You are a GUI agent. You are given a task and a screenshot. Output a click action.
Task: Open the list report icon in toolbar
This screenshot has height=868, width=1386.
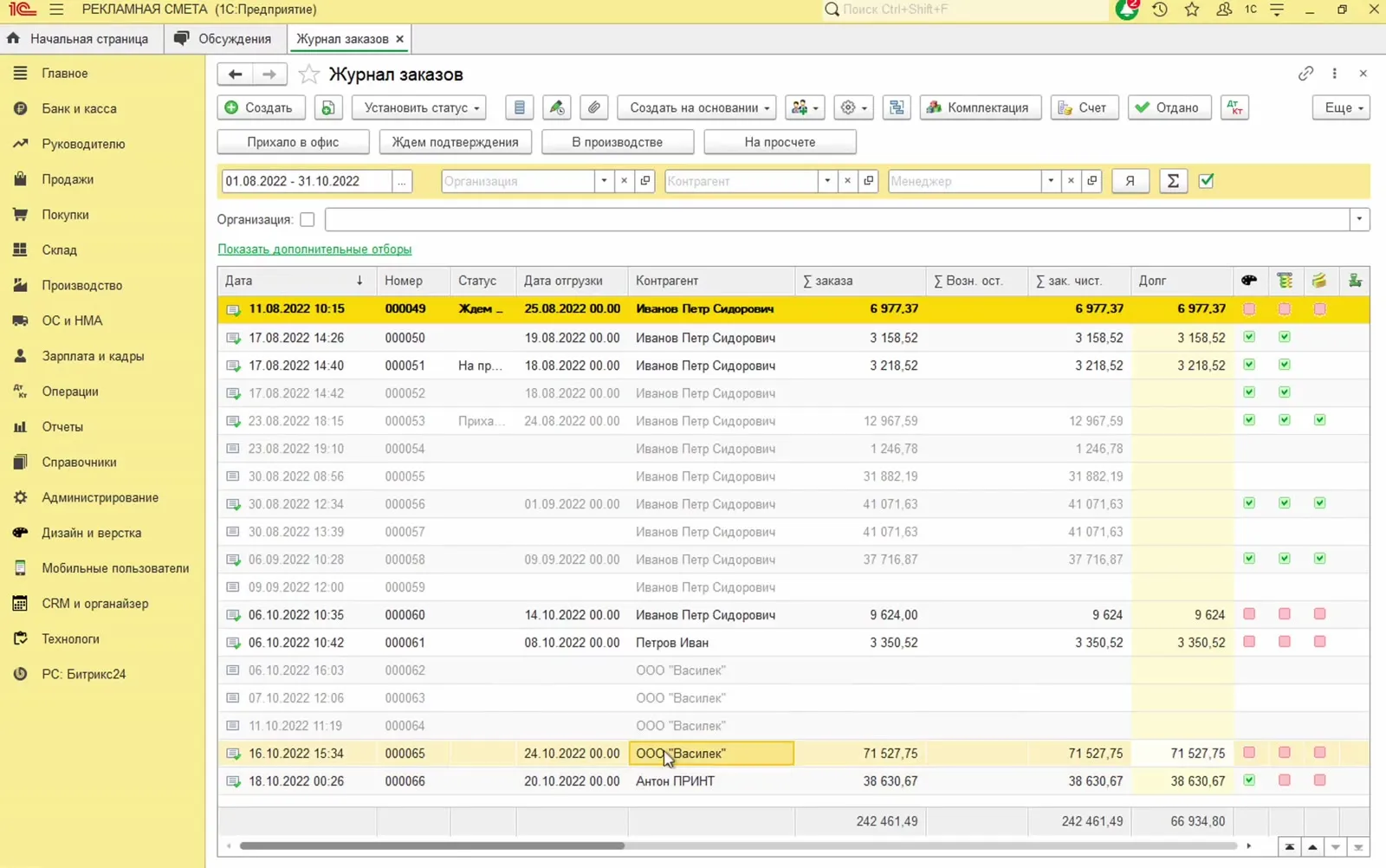pos(519,107)
